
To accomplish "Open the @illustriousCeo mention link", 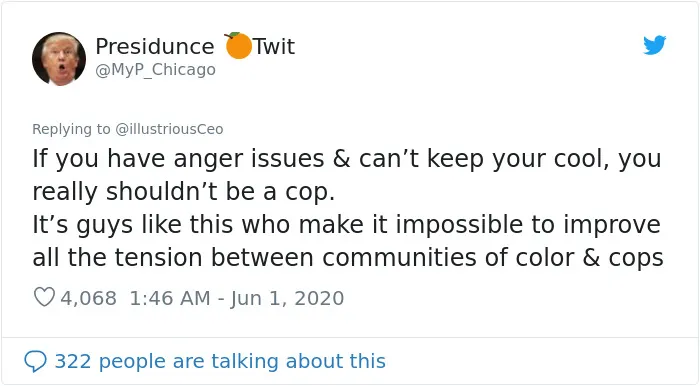I will (x=169, y=129).
